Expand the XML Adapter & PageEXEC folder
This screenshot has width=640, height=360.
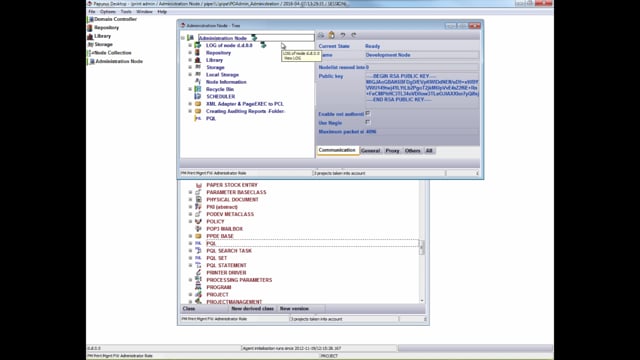pyautogui.click(x=190, y=104)
